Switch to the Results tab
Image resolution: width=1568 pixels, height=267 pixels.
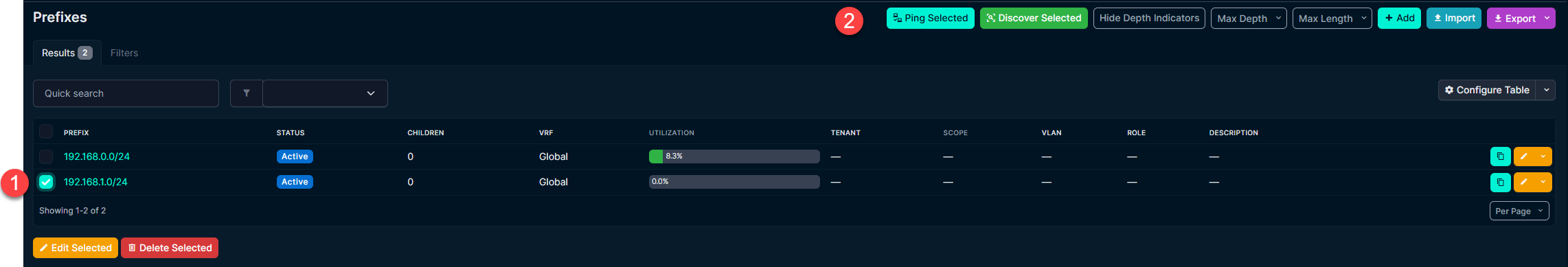coord(67,53)
